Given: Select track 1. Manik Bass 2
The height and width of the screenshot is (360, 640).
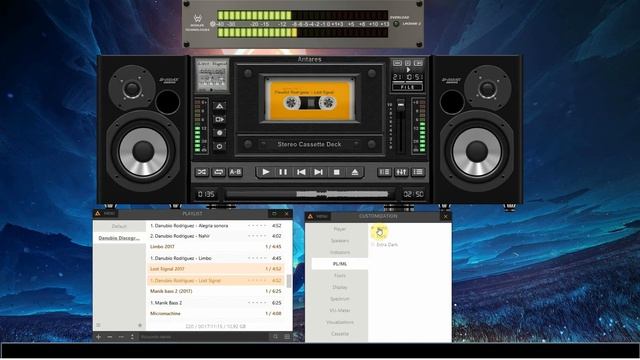Looking at the screenshot, I should click(216, 303).
